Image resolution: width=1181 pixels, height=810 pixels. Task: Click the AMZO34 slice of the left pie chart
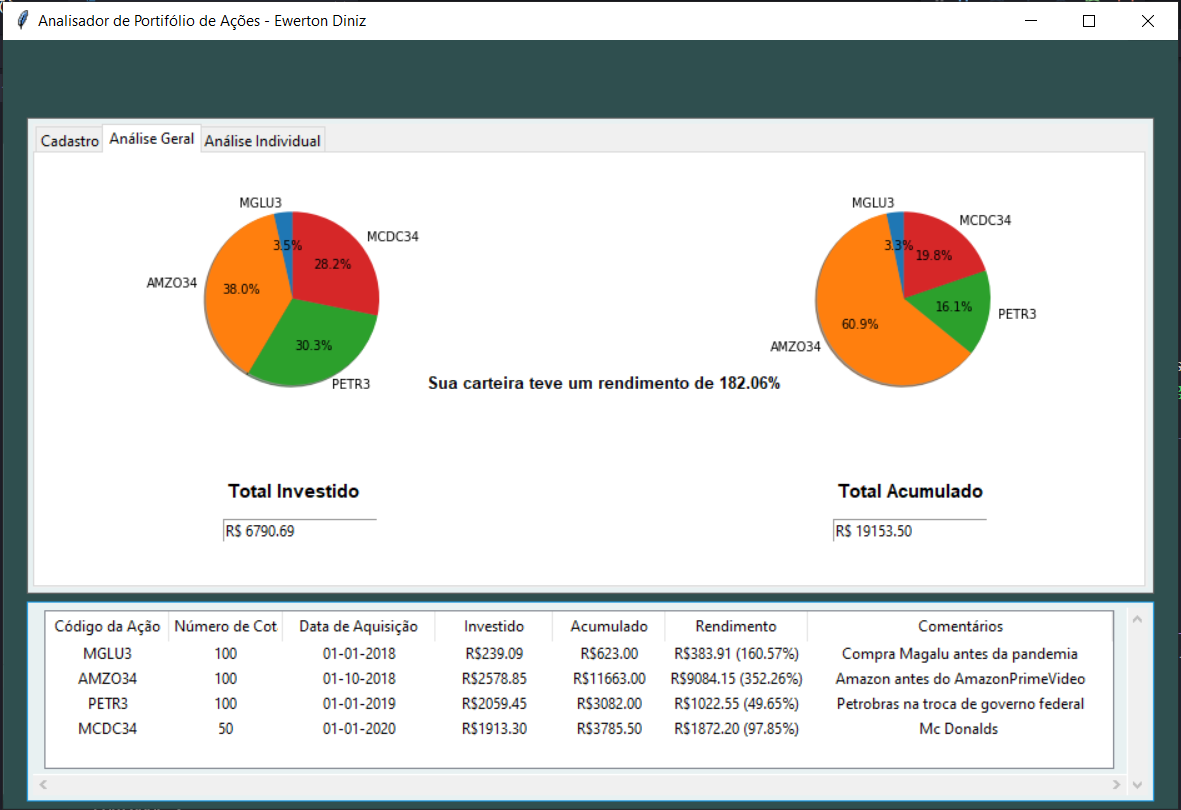tap(243, 290)
